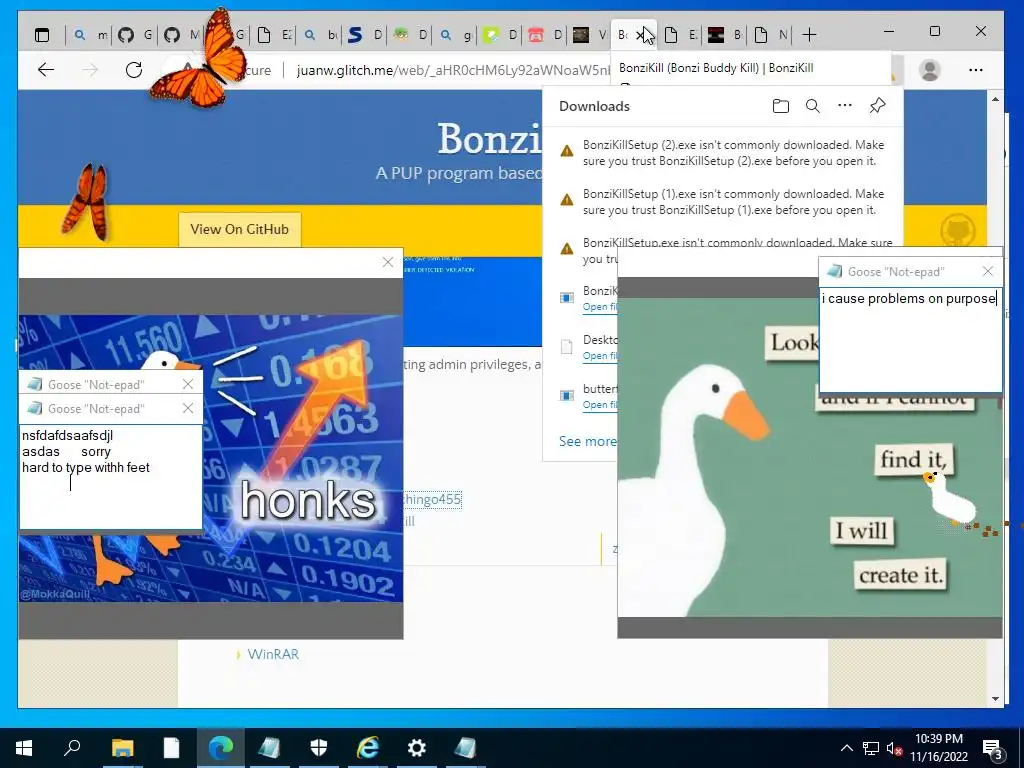Switch to tab with blue S icon
Screen dimensions: 1024x768
pos(366,35)
